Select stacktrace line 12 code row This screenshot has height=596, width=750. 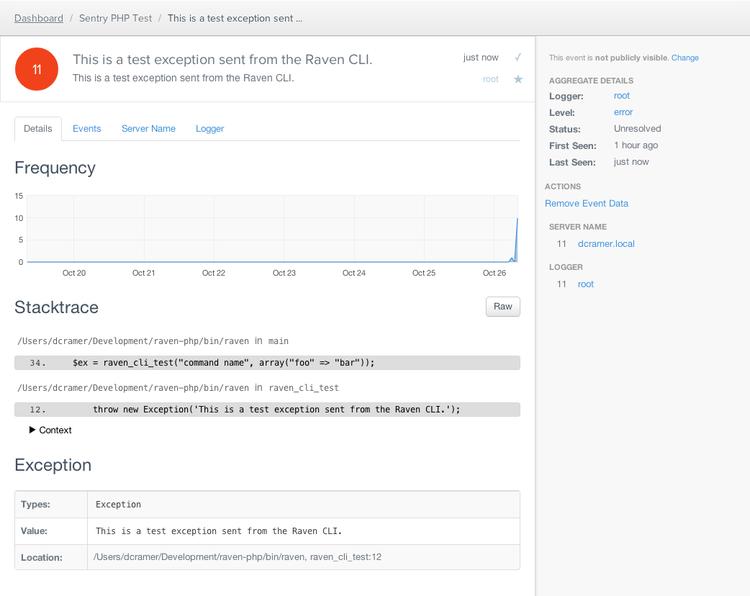(x=267, y=409)
